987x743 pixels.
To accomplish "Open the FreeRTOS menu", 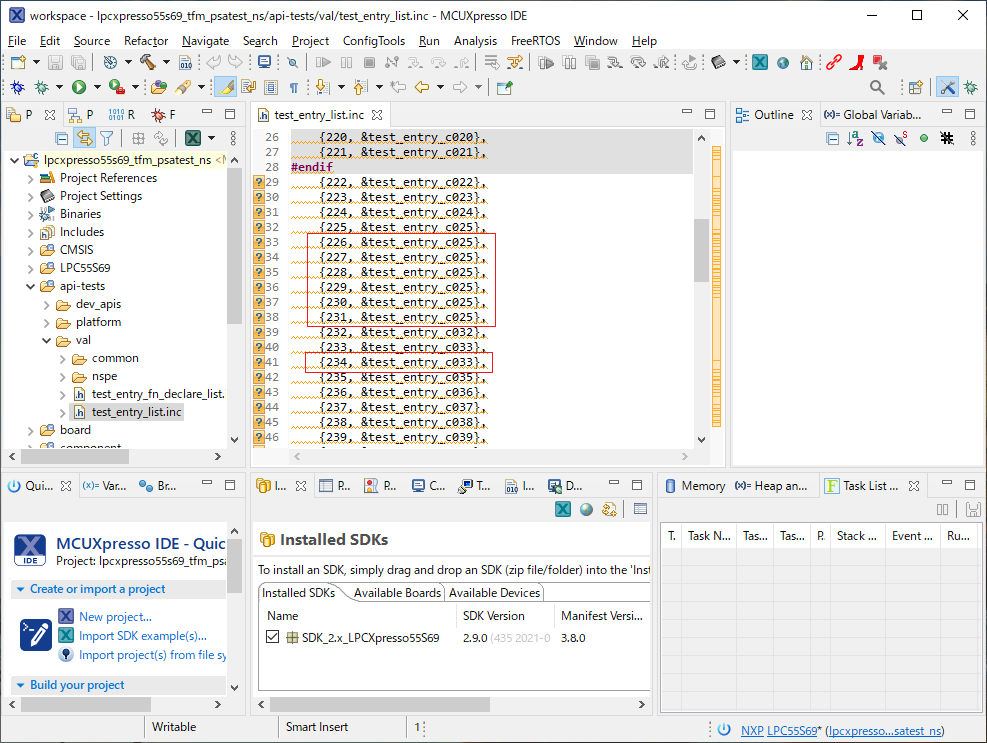I will pyautogui.click(x=535, y=40).
